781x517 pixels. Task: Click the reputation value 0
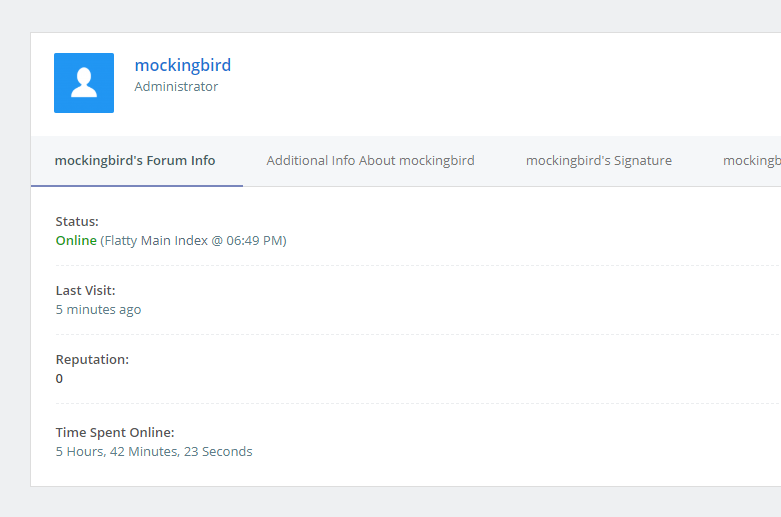click(59, 378)
